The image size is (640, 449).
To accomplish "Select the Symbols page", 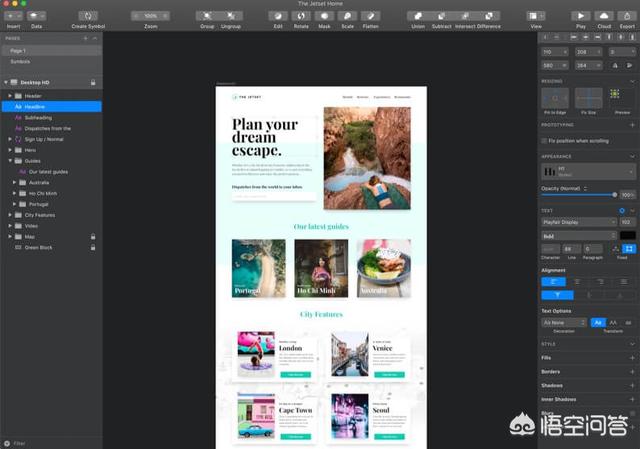I will 51,62.
